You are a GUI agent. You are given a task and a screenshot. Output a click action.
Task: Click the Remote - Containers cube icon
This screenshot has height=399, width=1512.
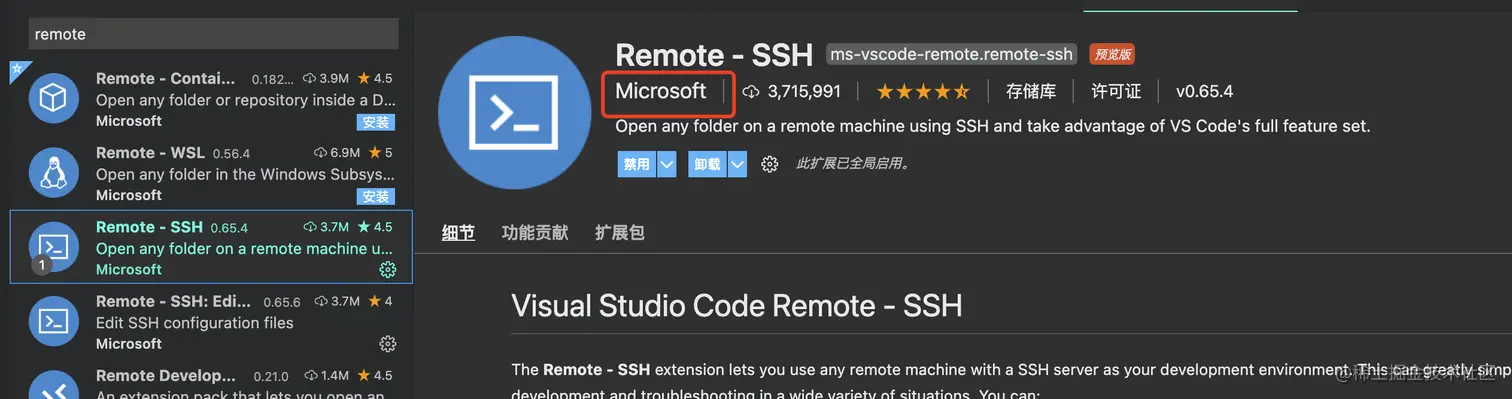coord(53,98)
